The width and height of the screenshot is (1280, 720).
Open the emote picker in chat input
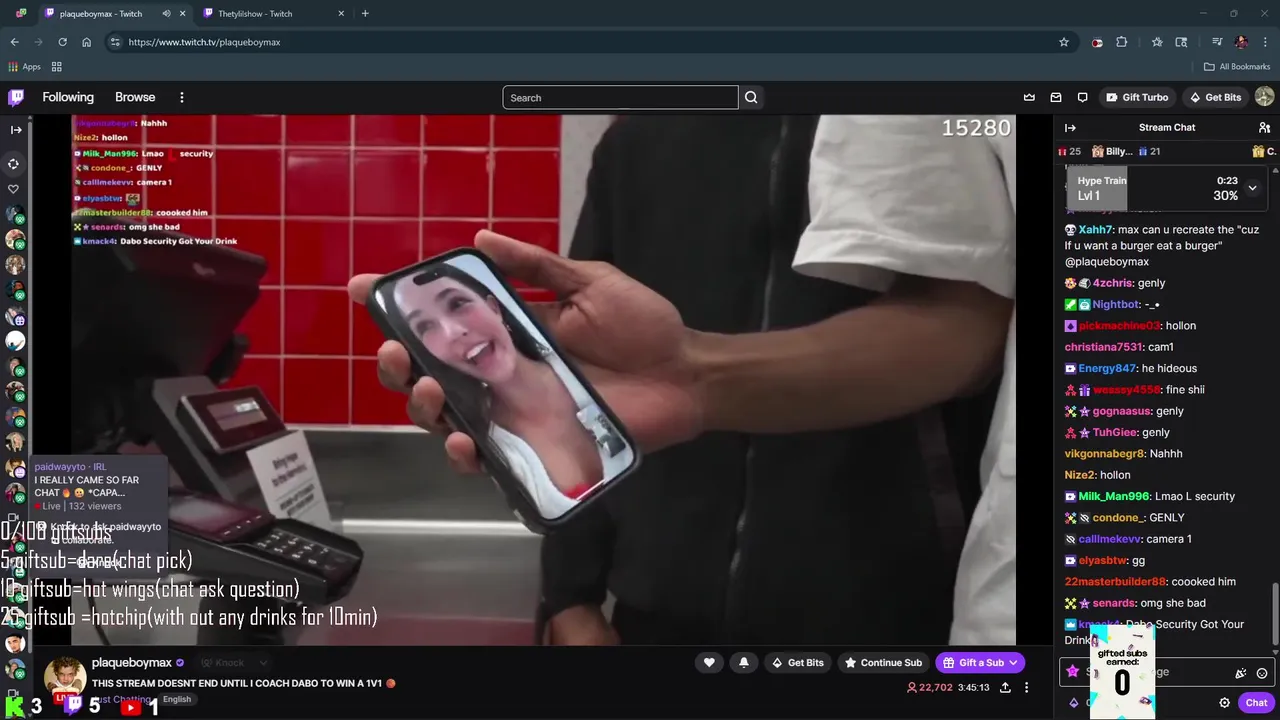pos(1262,673)
